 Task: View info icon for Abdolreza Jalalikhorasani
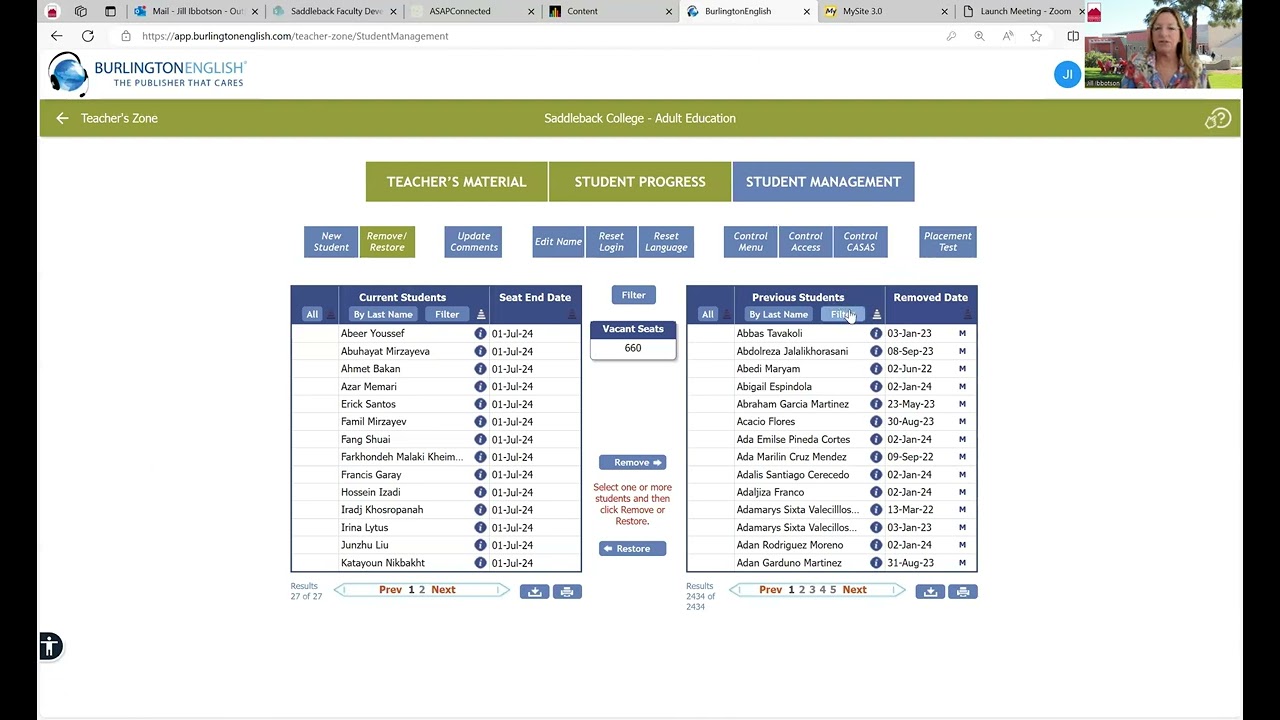click(876, 351)
